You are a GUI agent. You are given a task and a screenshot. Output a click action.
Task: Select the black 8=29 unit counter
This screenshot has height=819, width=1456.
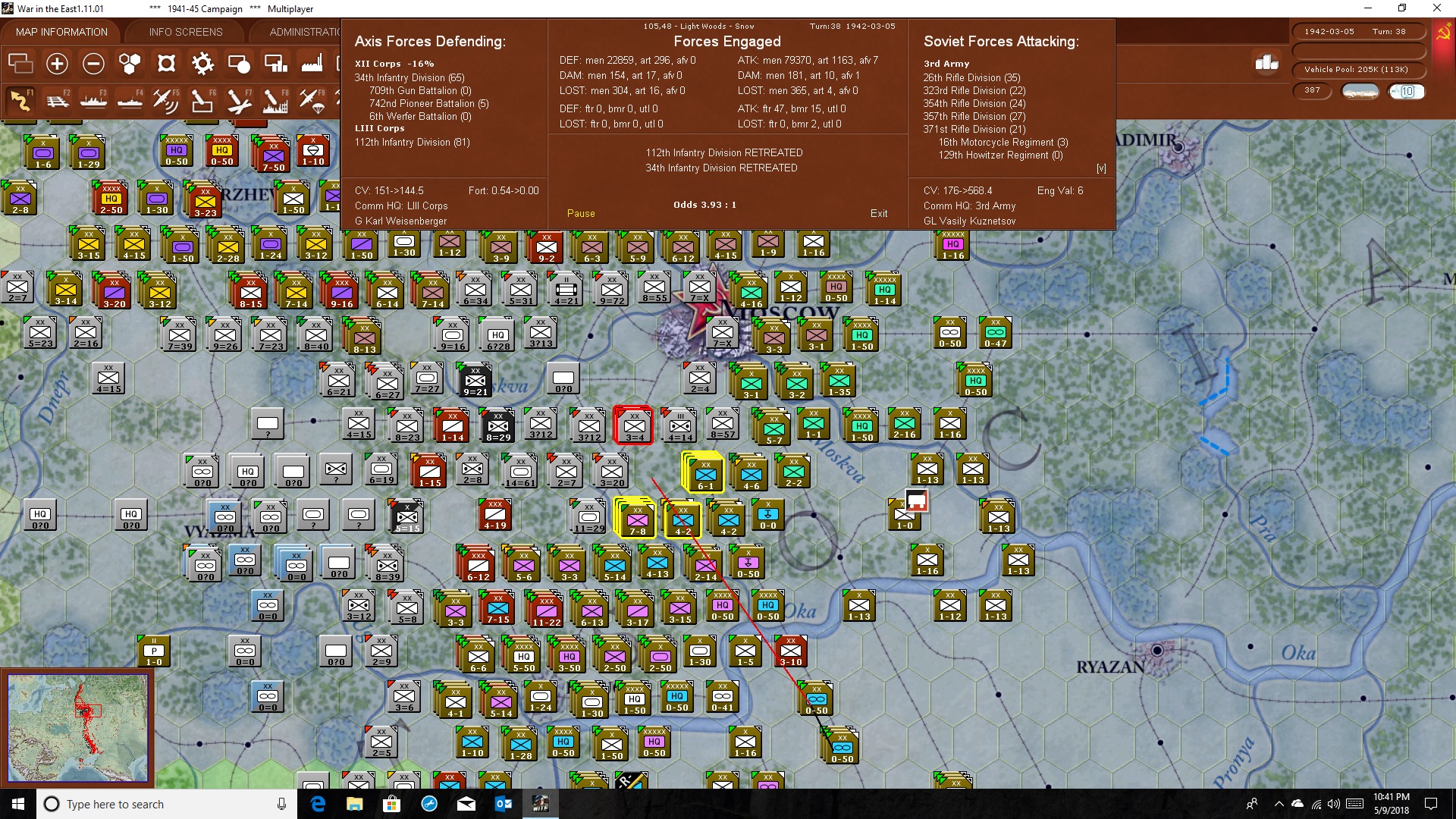coord(498,425)
